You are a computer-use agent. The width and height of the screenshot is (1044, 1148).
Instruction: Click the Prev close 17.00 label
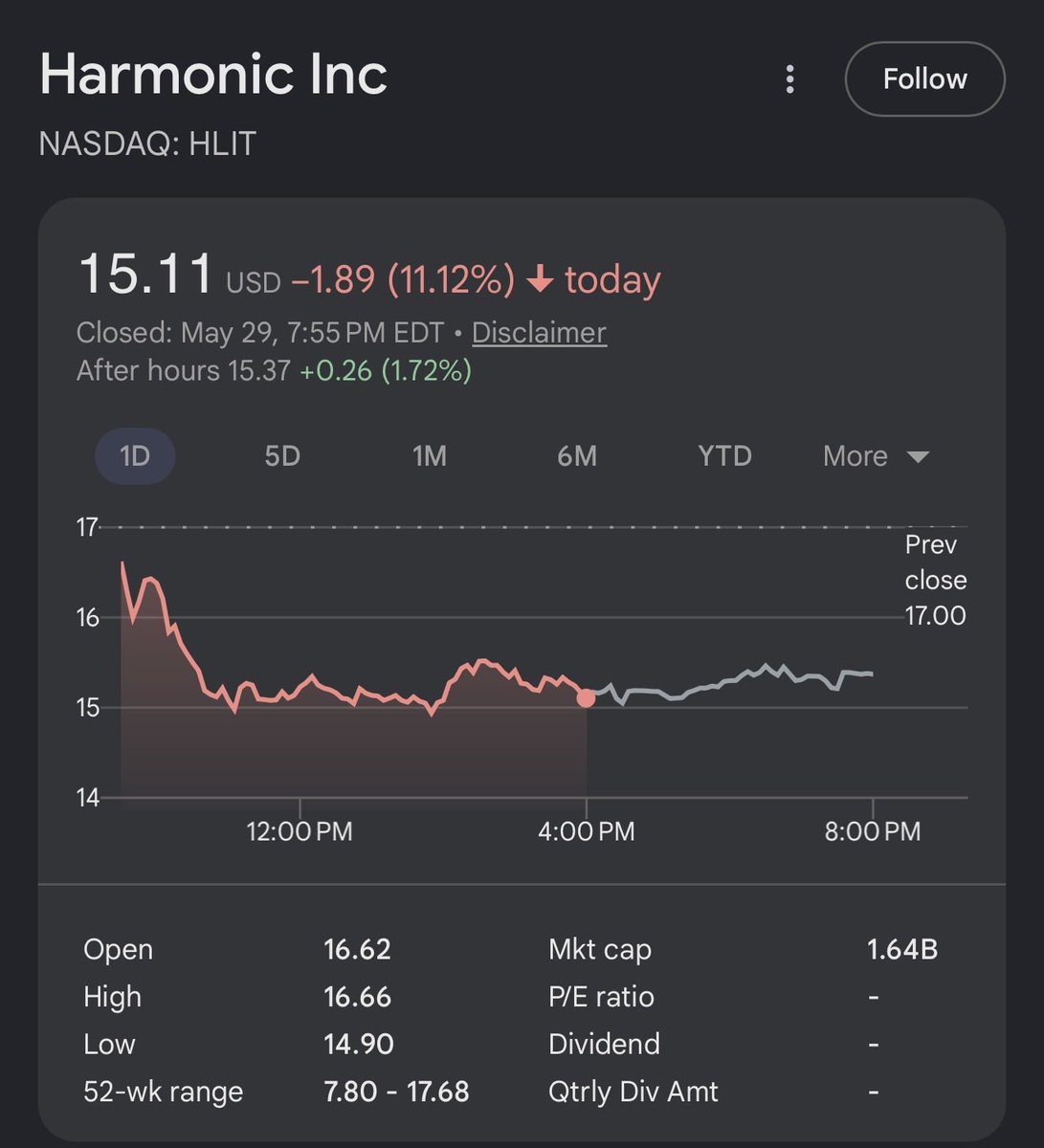935,580
